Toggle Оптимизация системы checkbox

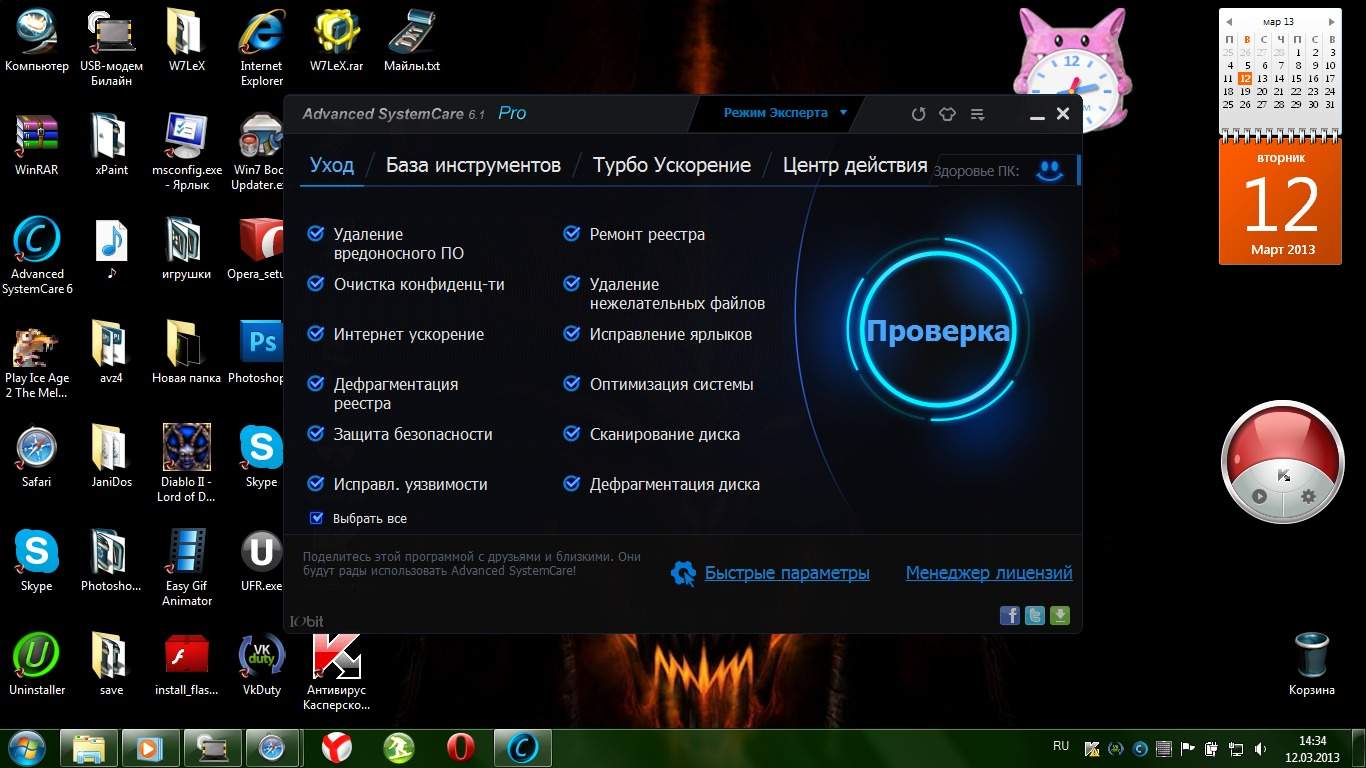click(x=572, y=384)
